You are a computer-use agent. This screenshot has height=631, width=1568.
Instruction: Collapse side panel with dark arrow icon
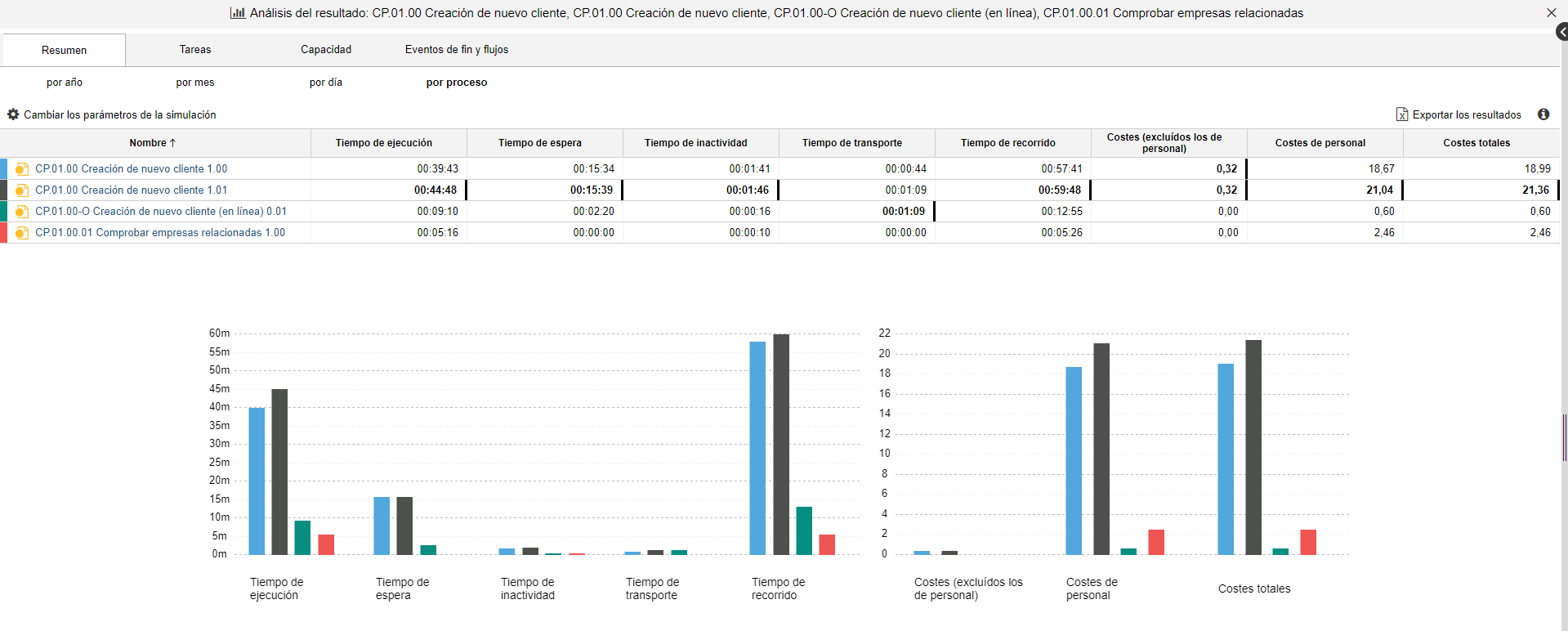pos(1561,32)
